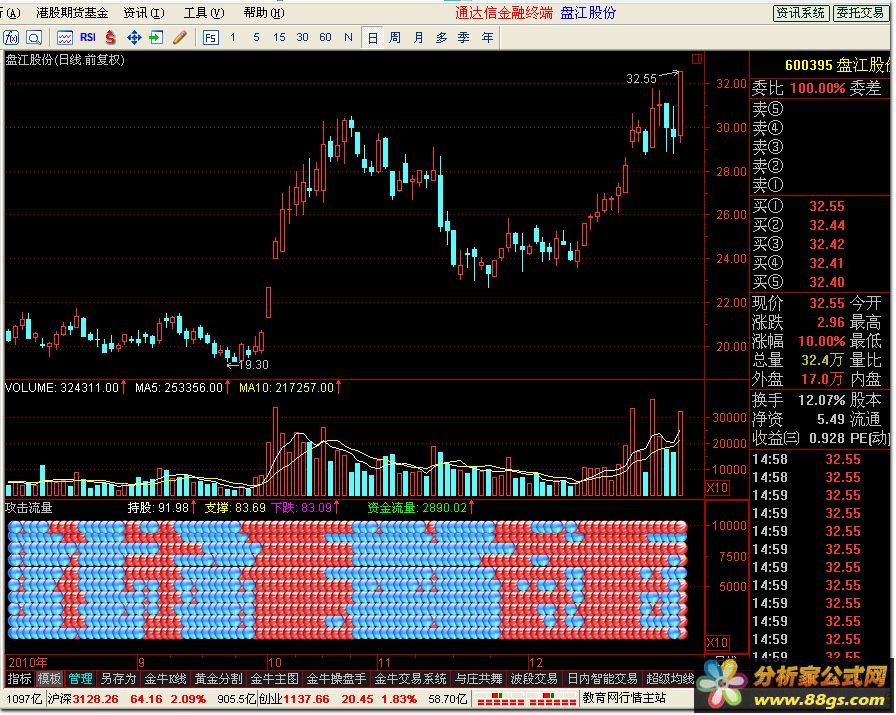Click the 600395 stock code header
The height and width of the screenshot is (715, 896).
[809, 66]
